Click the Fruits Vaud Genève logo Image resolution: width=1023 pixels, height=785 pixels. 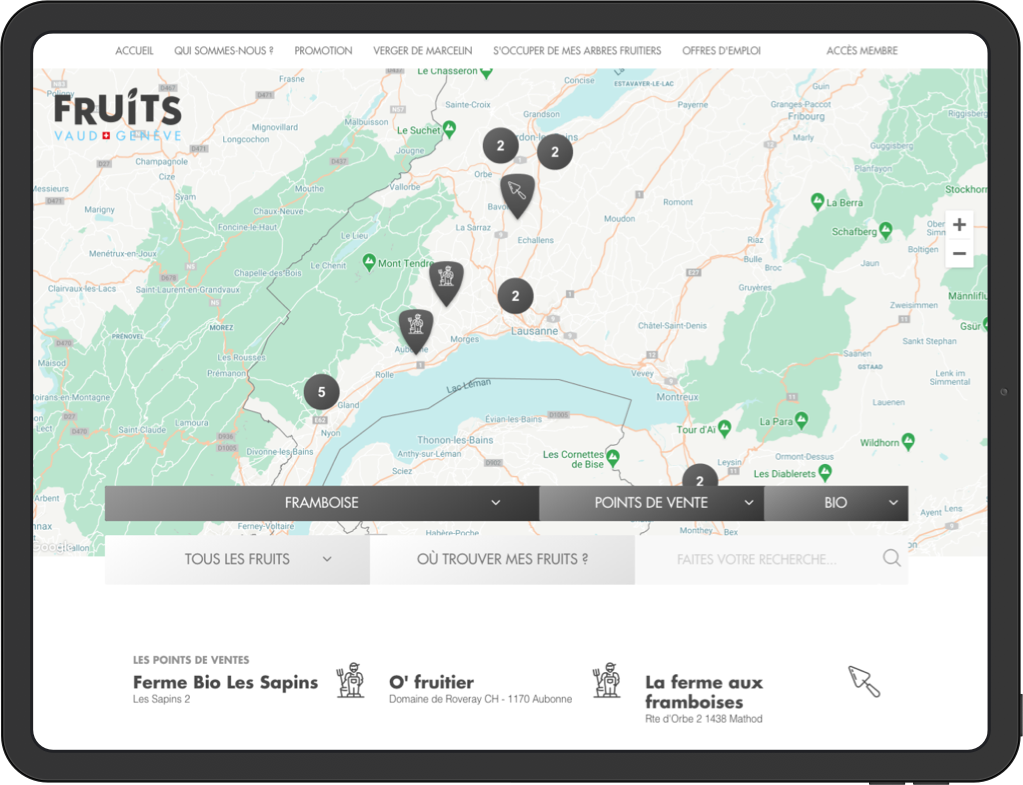click(117, 115)
